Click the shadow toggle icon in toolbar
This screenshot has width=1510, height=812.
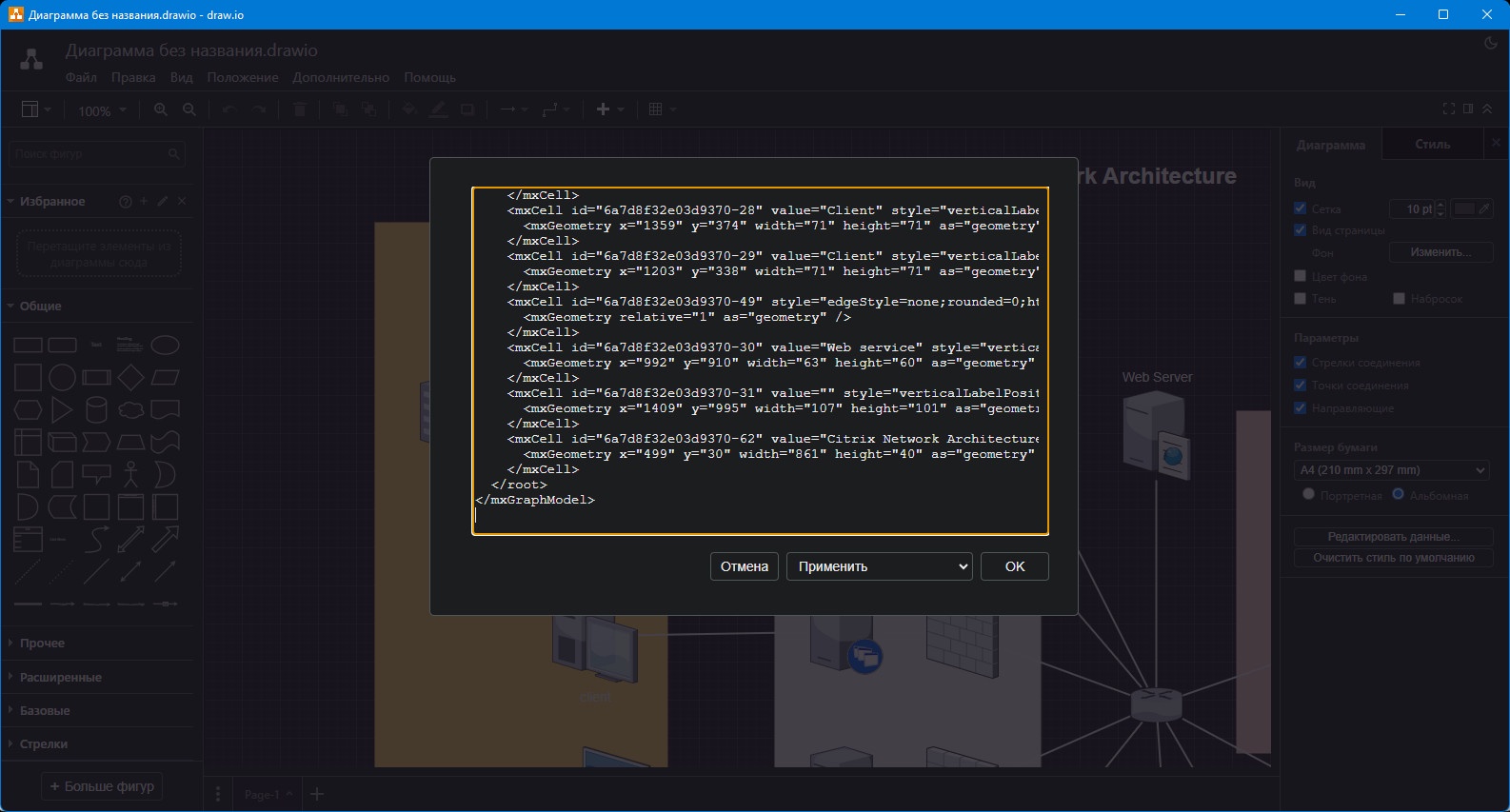467,109
